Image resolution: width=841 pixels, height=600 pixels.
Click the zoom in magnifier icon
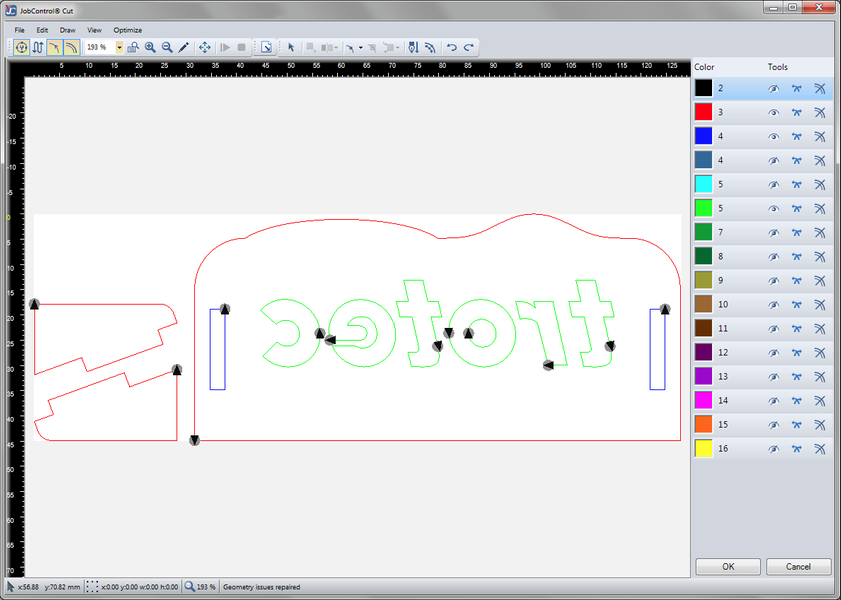pyautogui.click(x=150, y=47)
